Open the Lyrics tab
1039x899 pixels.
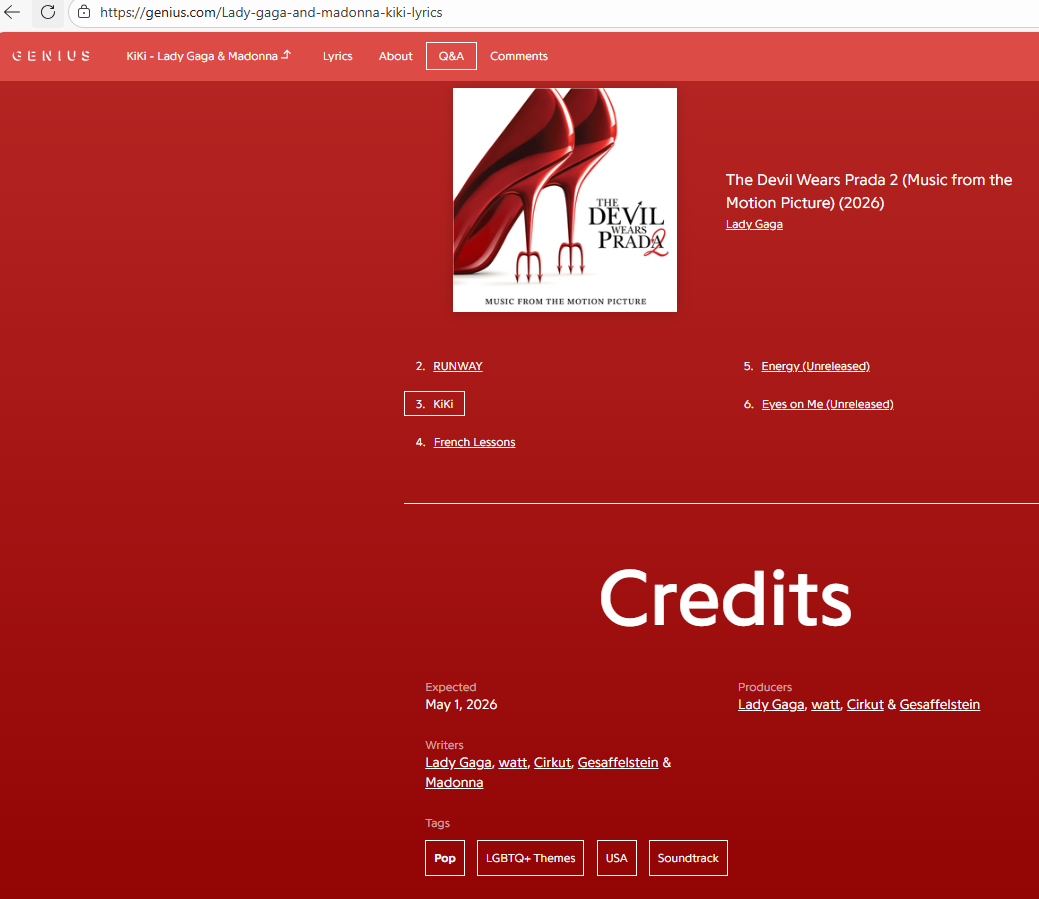tap(337, 56)
